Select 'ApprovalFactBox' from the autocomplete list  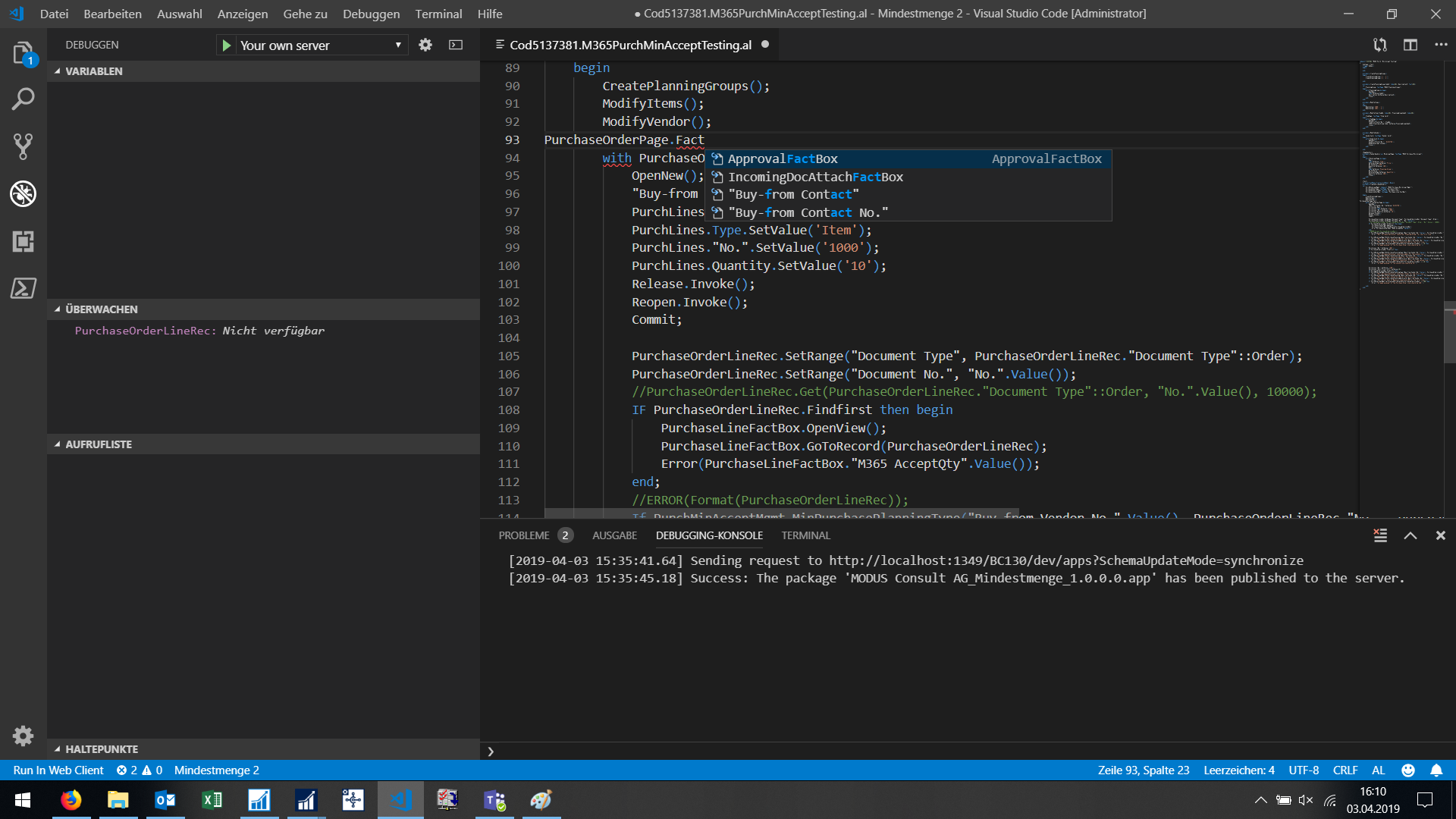783,158
